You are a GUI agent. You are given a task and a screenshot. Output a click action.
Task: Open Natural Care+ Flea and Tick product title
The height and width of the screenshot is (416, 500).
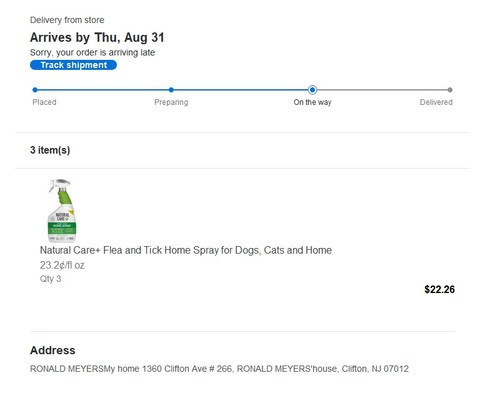[186, 250]
